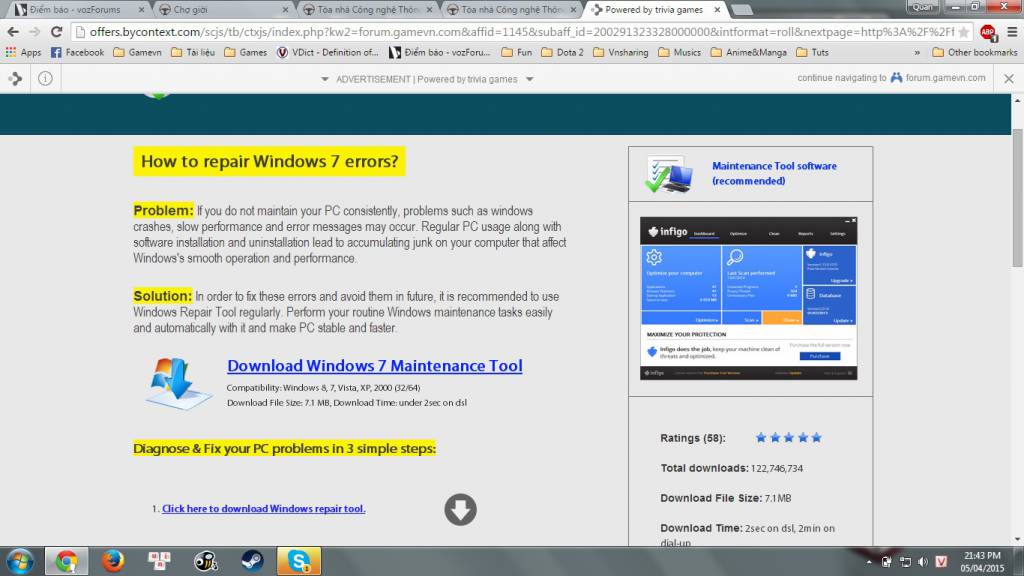Viewport: 1024px width, 576px height.
Task: Click the page vertical scrollbar thumb
Action: (x=1017, y=197)
